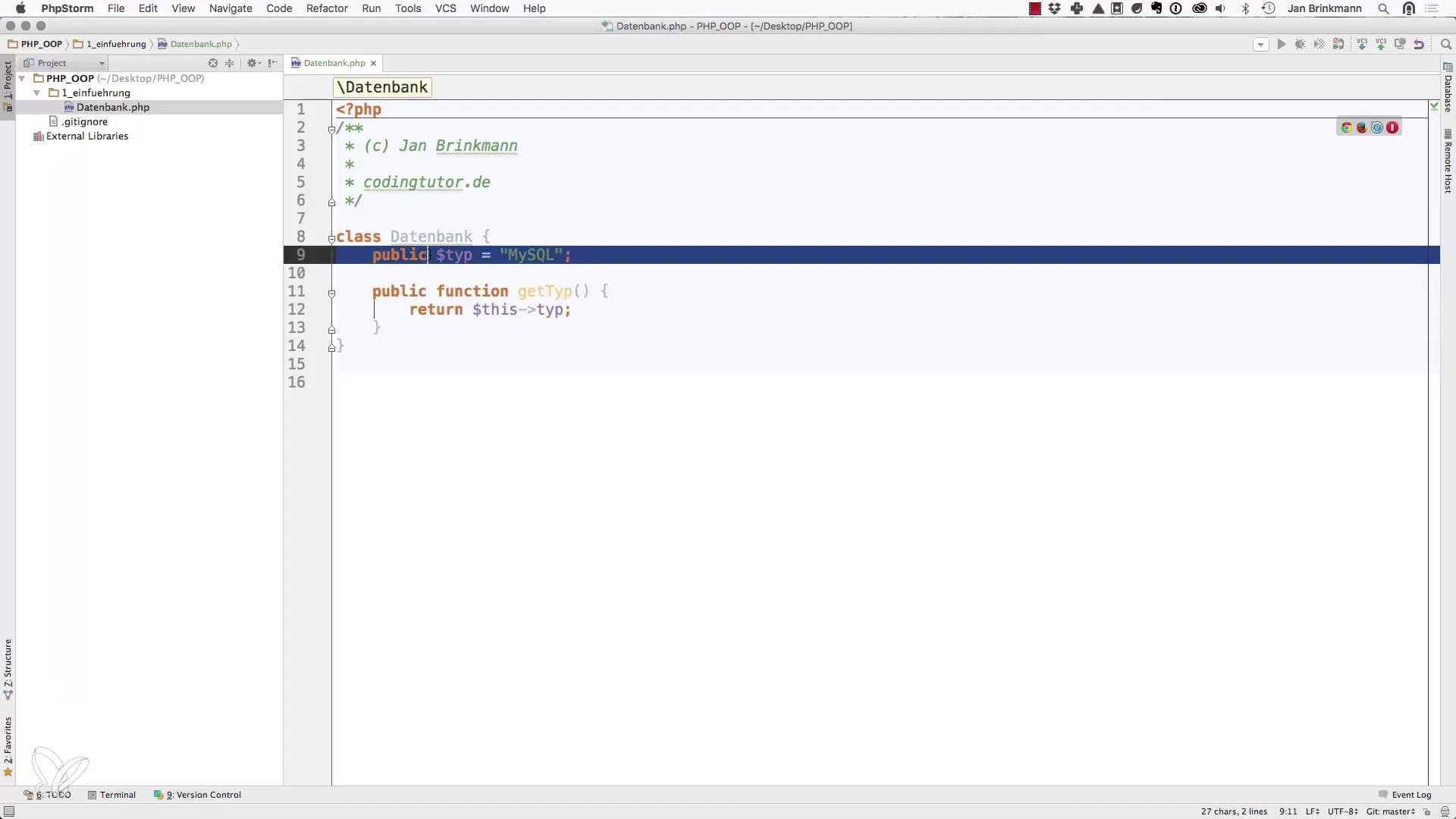1456x819 pixels.
Task: Click the green inspection checkmark indicator
Action: [1434, 106]
